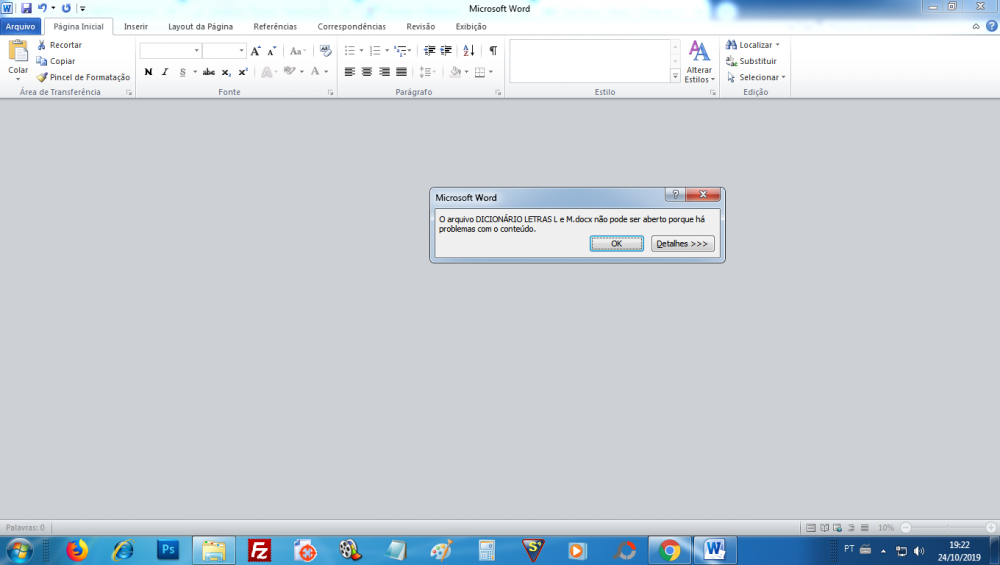The height and width of the screenshot is (565, 1000).
Task: Open the Parágrafo dialog launcher
Action: 498,92
